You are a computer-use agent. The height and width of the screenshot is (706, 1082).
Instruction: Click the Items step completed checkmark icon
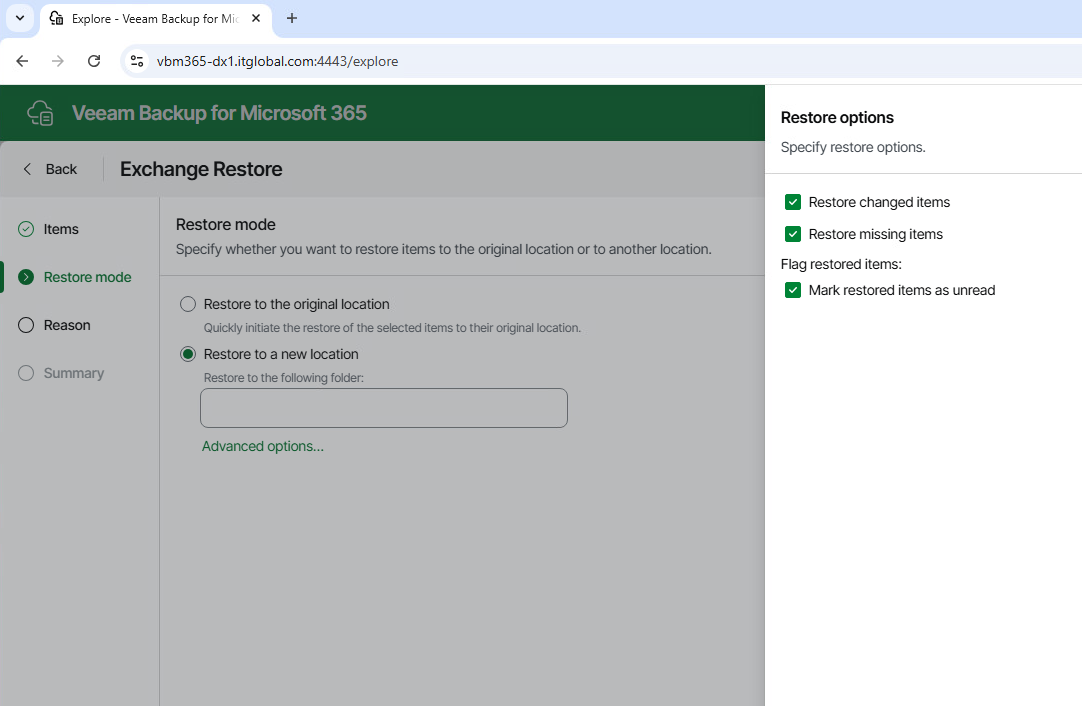[x=26, y=229]
